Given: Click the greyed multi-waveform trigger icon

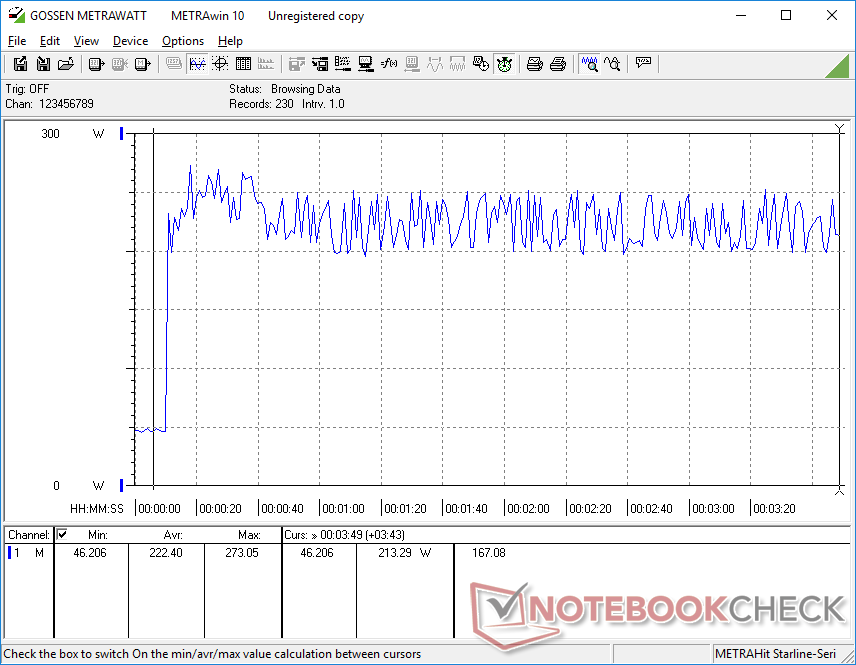Looking at the screenshot, I should point(457,64).
